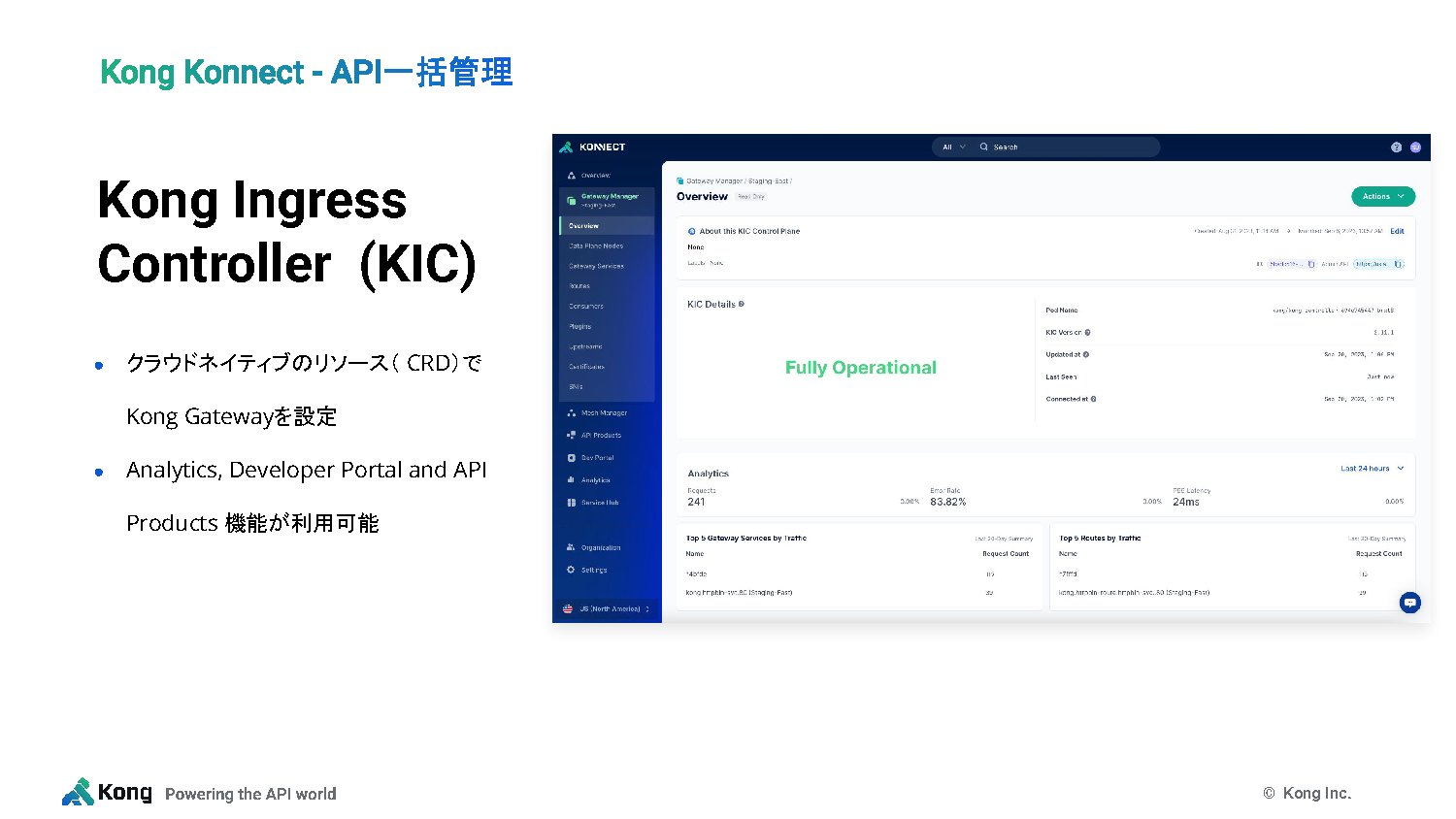This screenshot has width=1456, height=819.
Task: Click the About this KIC Control Plane icon
Action: coord(692,231)
